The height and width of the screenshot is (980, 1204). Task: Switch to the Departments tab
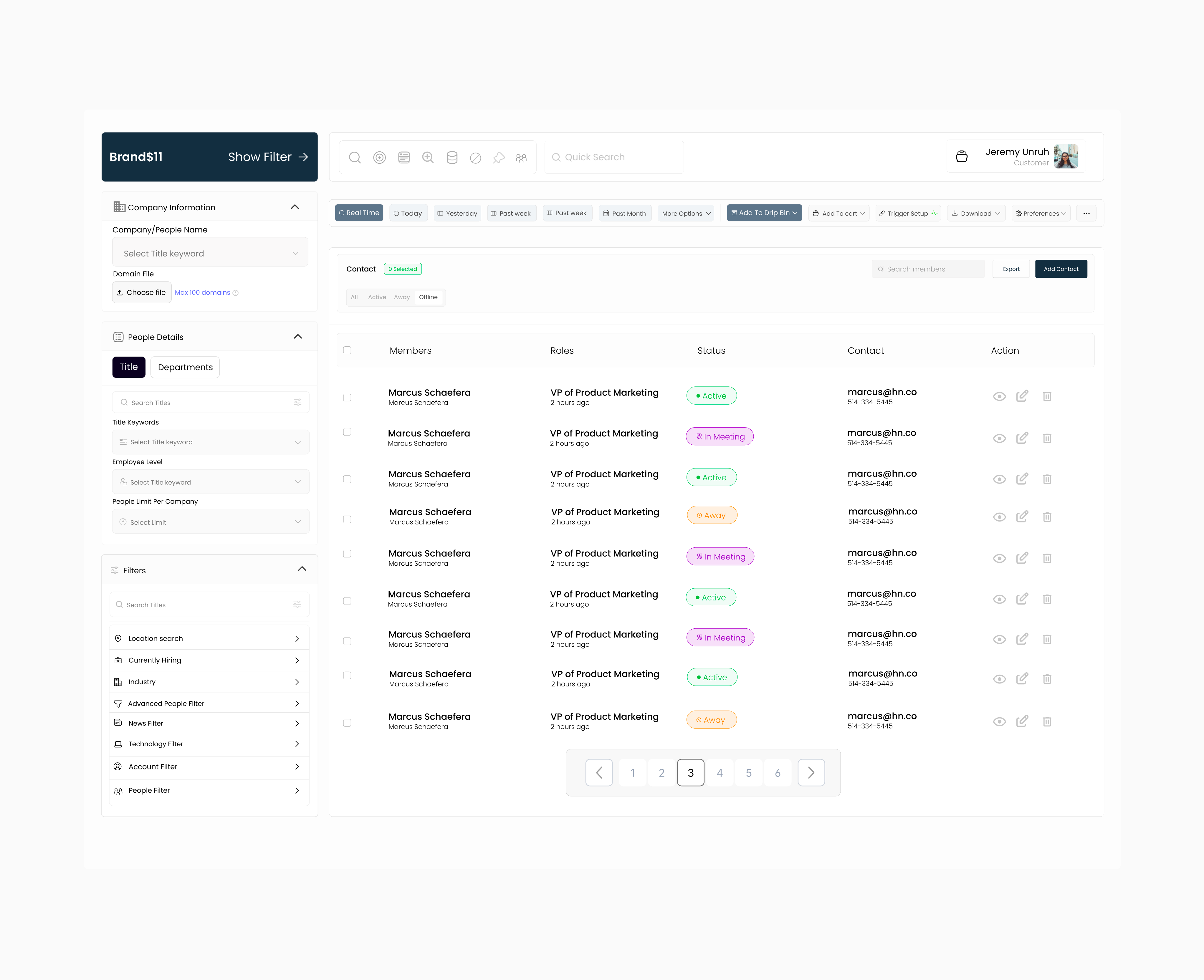click(x=185, y=367)
